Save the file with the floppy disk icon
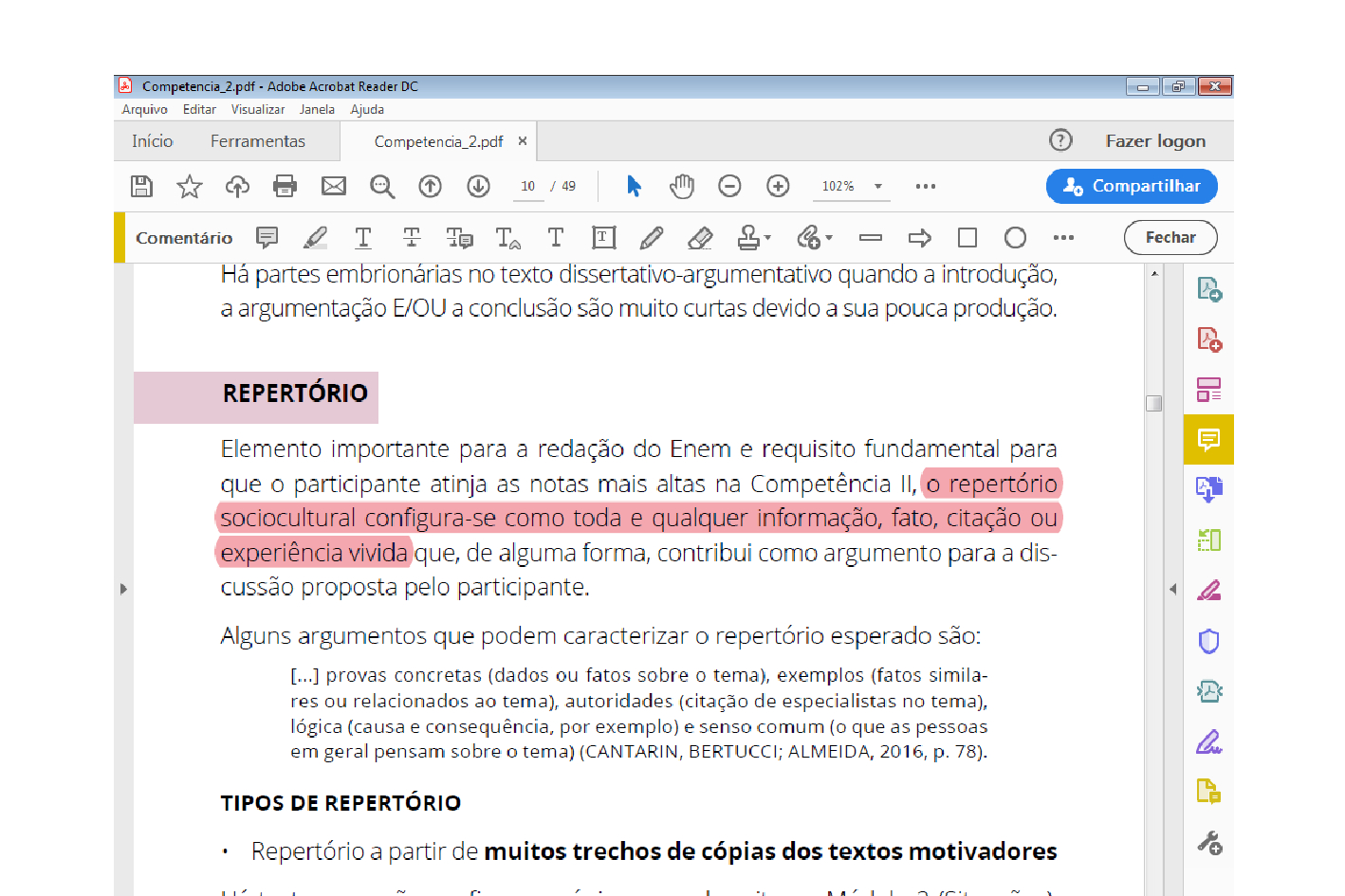1345x896 pixels. tap(141, 186)
